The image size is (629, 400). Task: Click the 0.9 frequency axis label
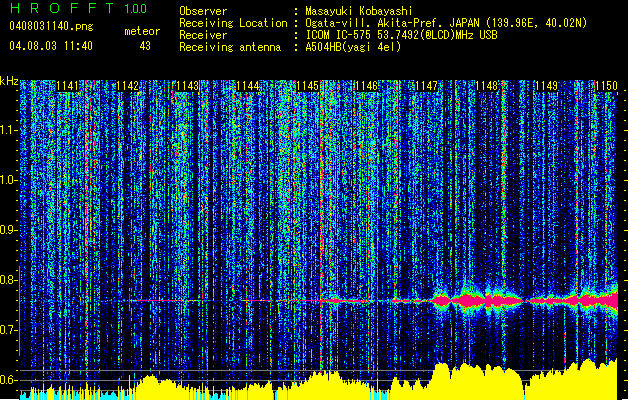pos(9,230)
